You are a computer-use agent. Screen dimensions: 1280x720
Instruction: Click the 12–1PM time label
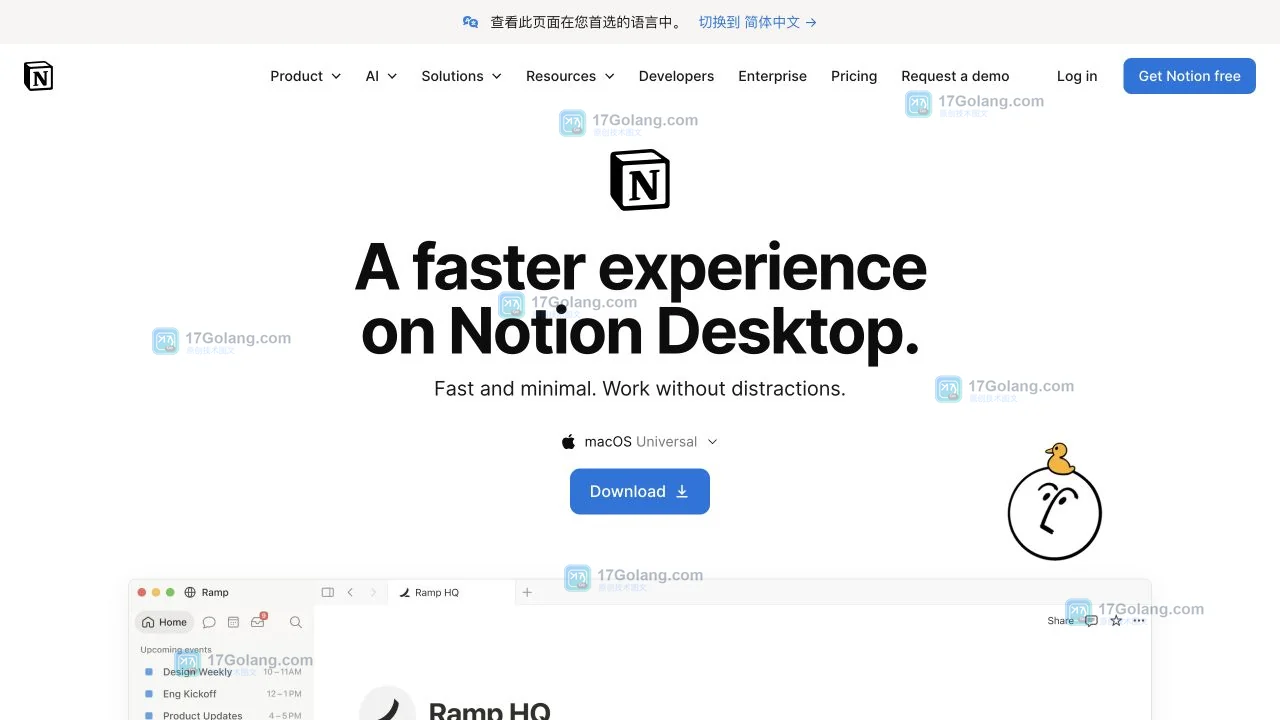tap(284, 694)
